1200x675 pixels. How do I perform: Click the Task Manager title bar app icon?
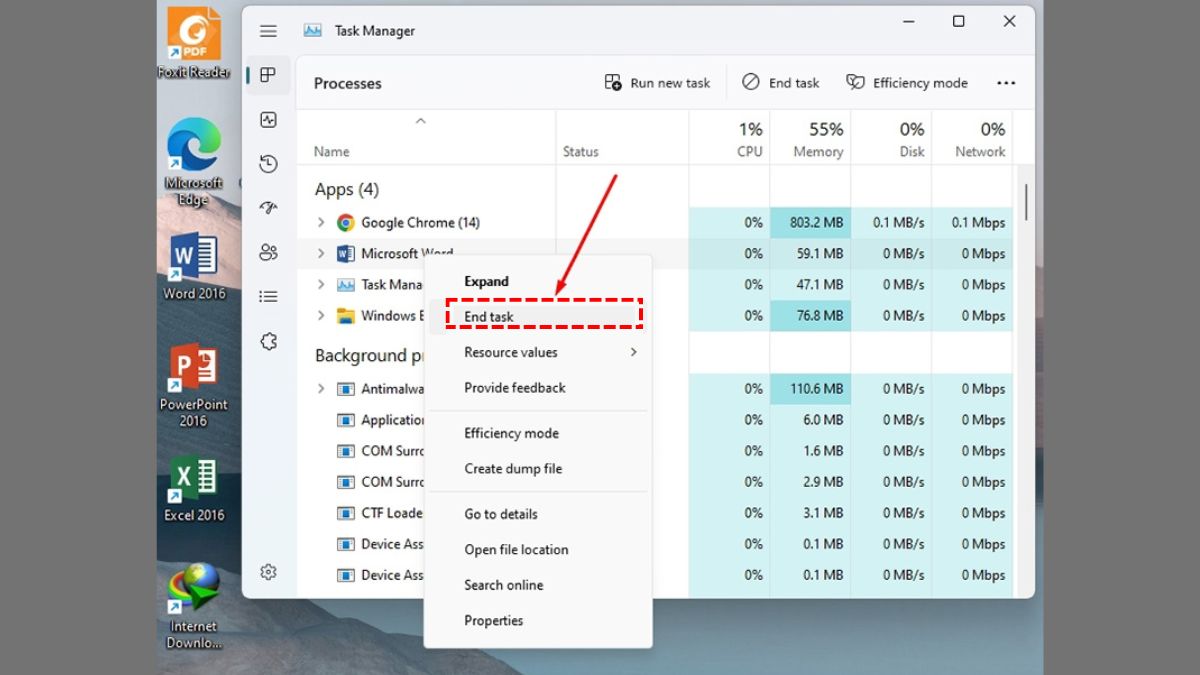(314, 31)
